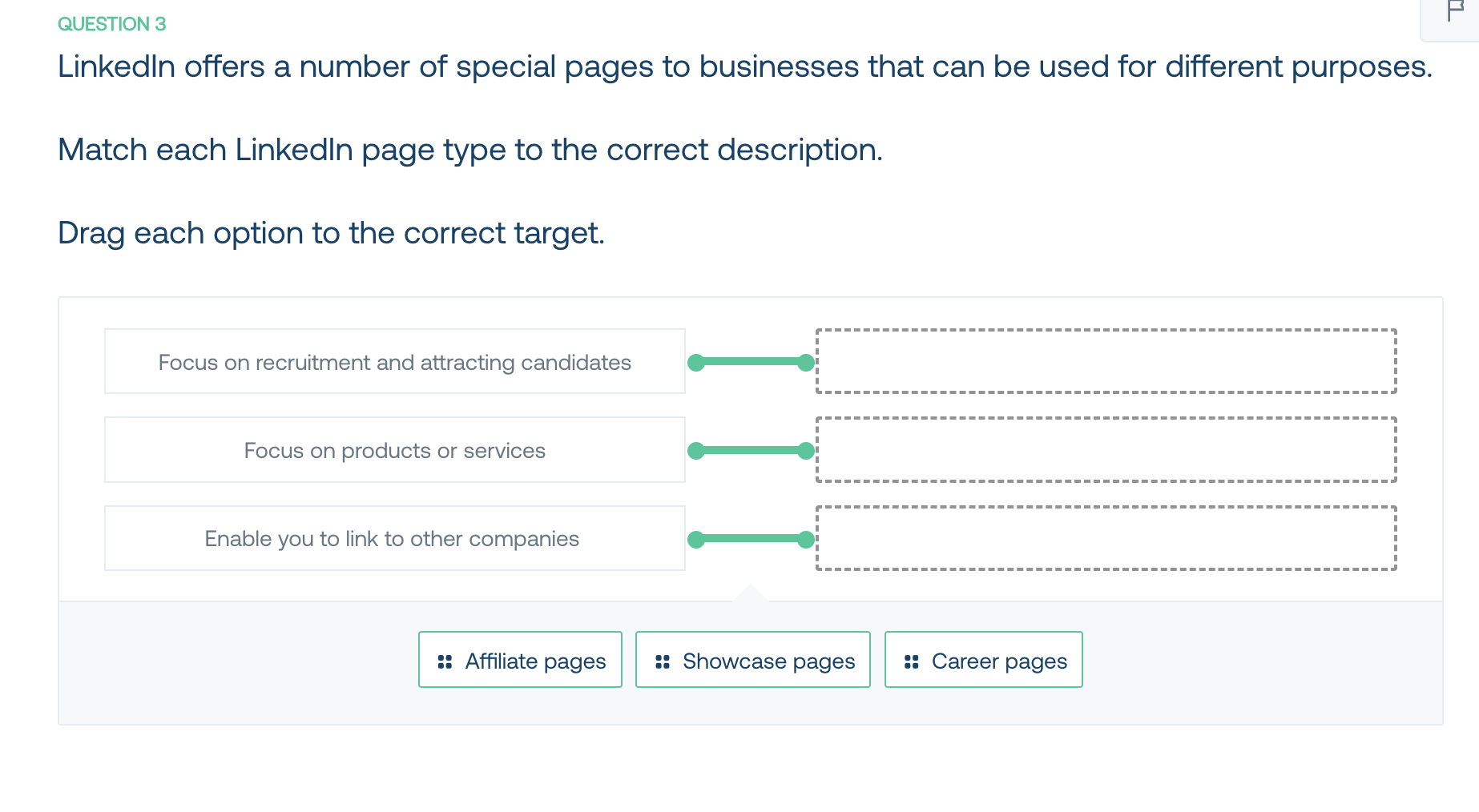This screenshot has width=1479, height=812.
Task: Click the green connector beside link to companies
Action: click(x=752, y=539)
